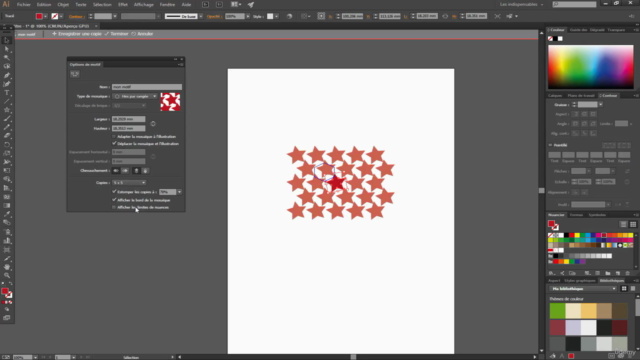Image resolution: width=640 pixels, height=360 pixels.
Task: Open the Fenêtre menu
Action: tap(167, 4)
